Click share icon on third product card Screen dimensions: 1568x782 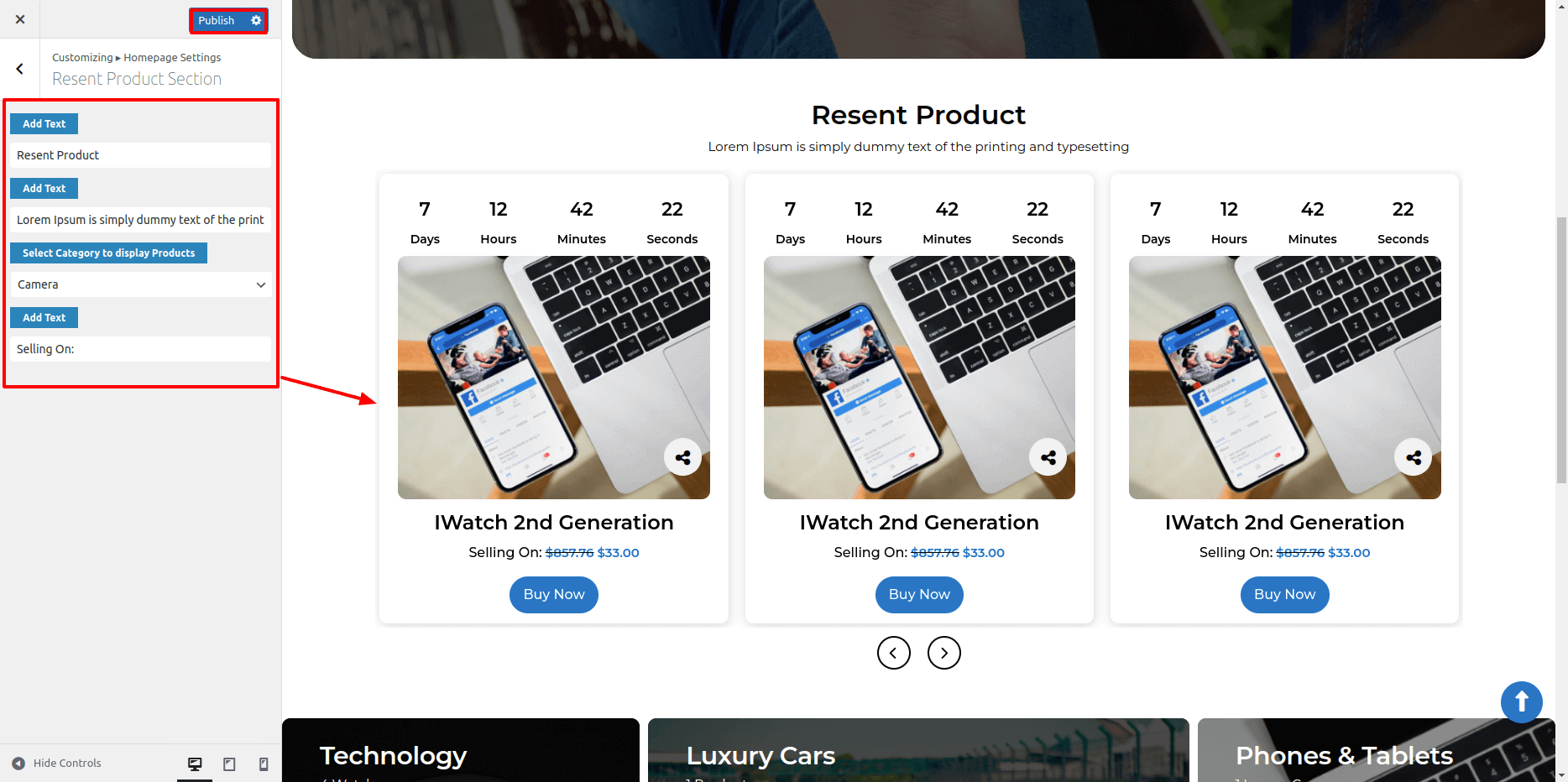pos(1414,457)
